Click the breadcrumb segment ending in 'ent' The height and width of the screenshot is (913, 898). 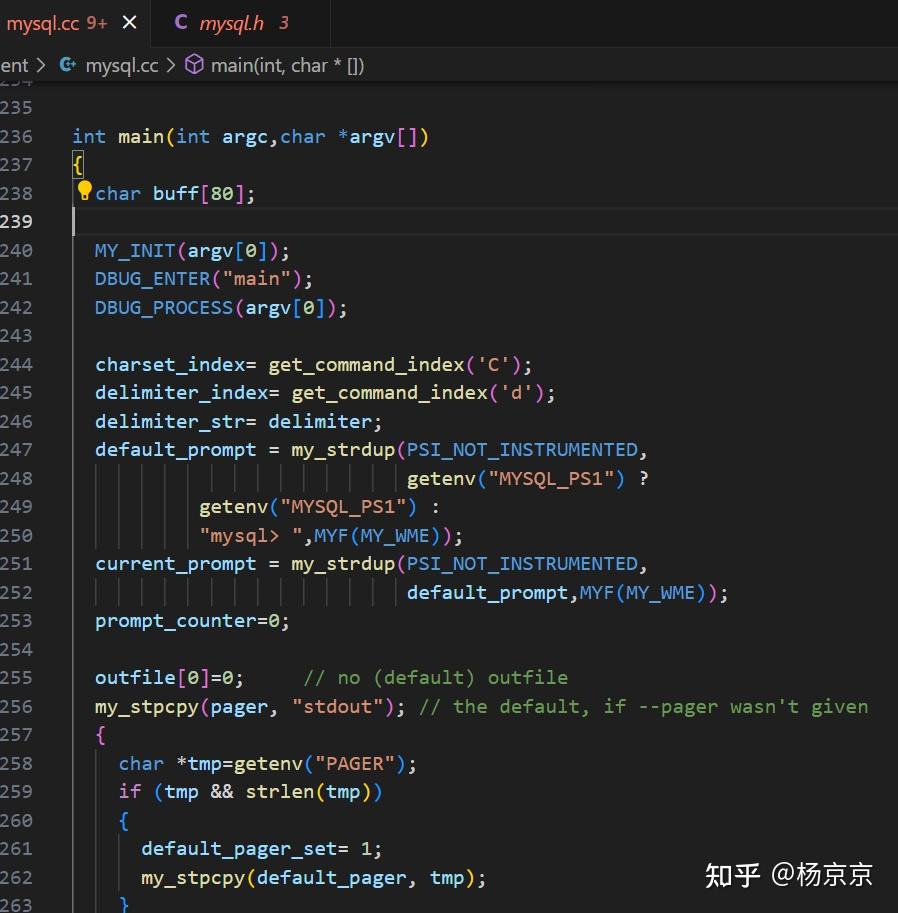coord(14,66)
